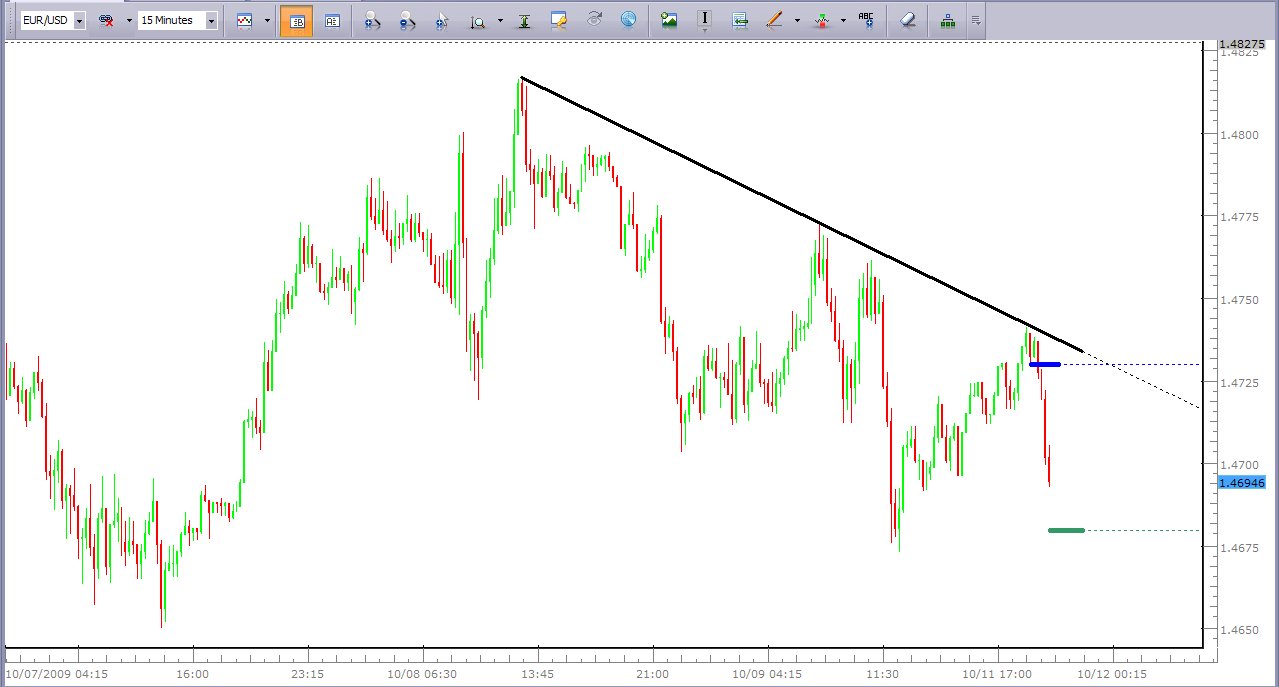This screenshot has height=687, width=1279.
Task: Open the drawing tools dropdown arrow
Action: [797, 20]
